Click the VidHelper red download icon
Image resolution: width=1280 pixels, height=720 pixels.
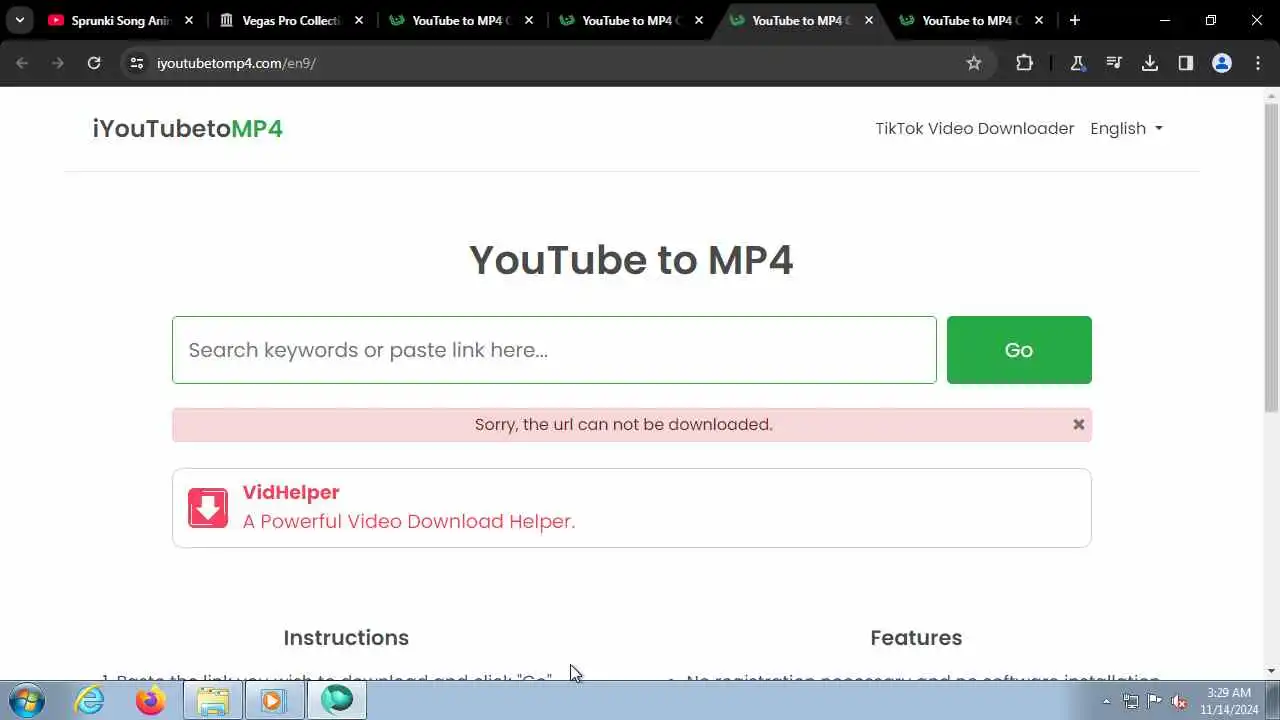click(x=208, y=508)
